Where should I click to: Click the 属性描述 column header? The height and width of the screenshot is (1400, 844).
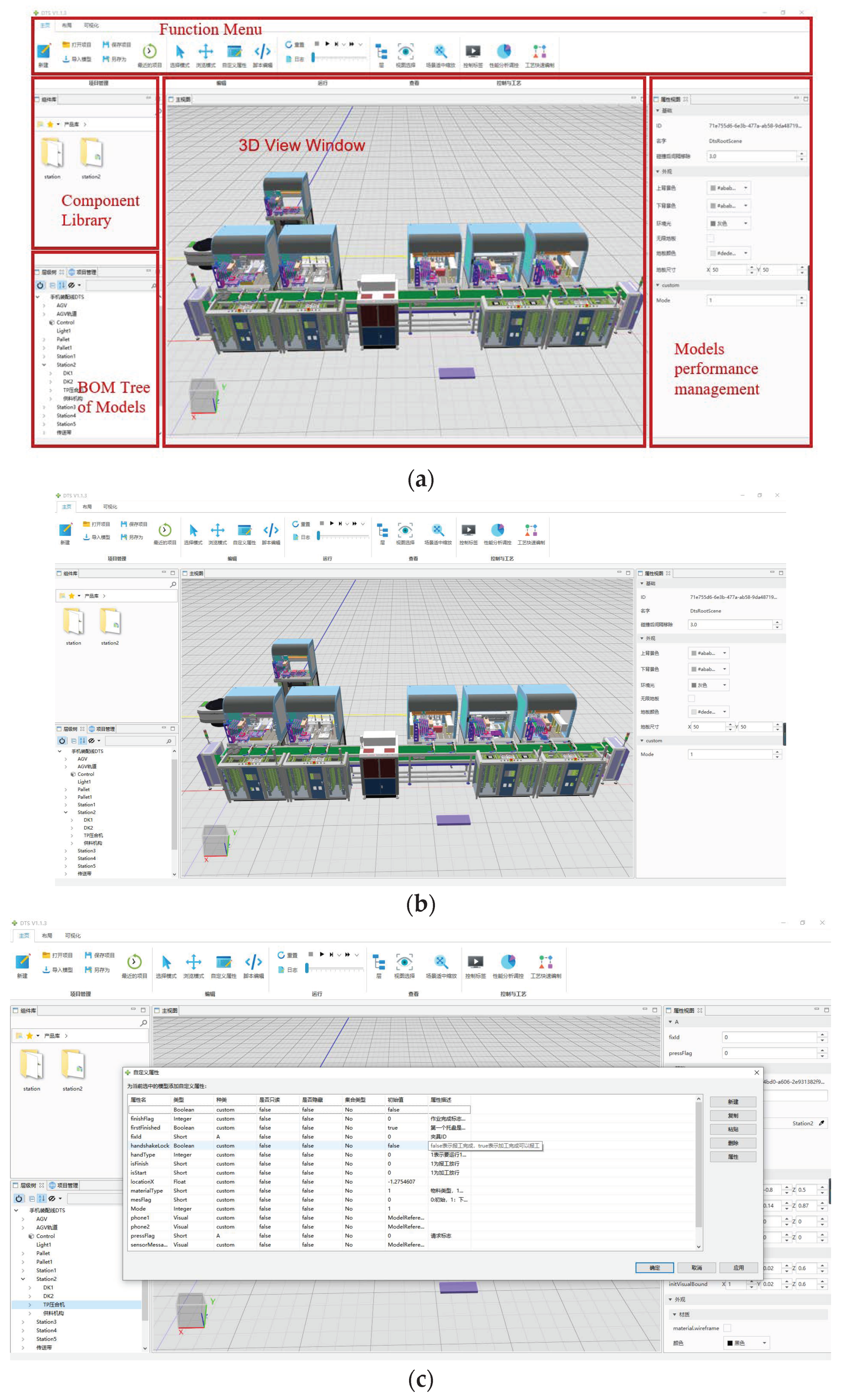point(441,1100)
